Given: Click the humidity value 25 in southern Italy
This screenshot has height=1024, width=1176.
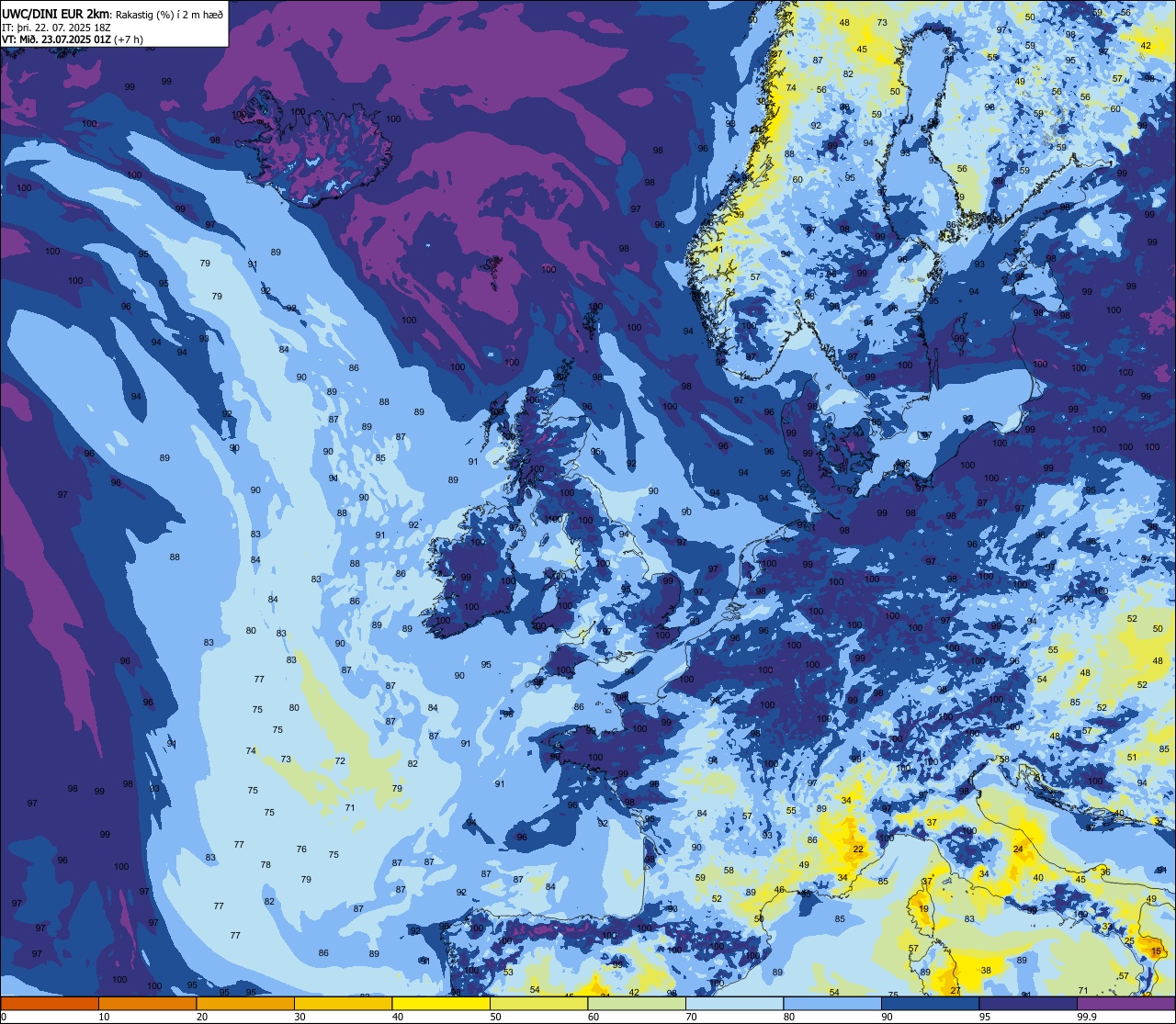Looking at the screenshot, I should 1129,940.
